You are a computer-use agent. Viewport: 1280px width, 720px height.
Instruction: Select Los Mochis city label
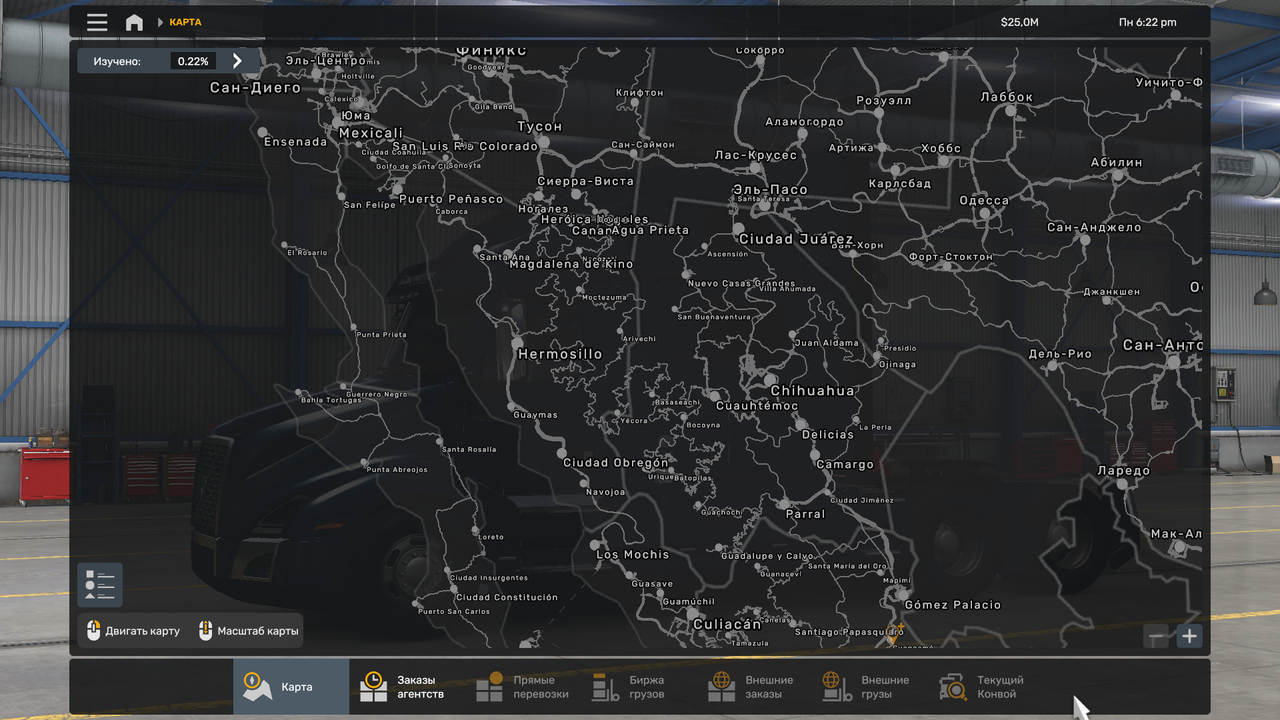tap(633, 554)
